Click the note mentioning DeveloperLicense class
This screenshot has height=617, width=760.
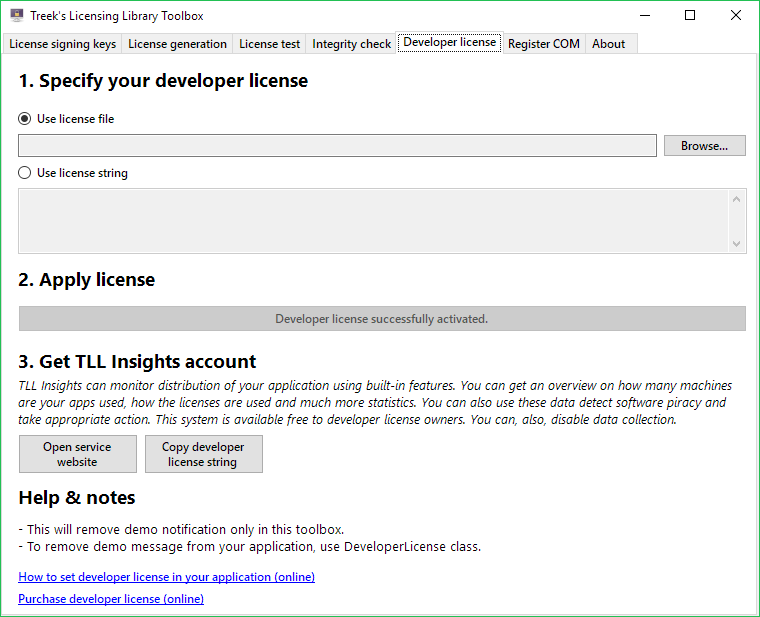250,547
